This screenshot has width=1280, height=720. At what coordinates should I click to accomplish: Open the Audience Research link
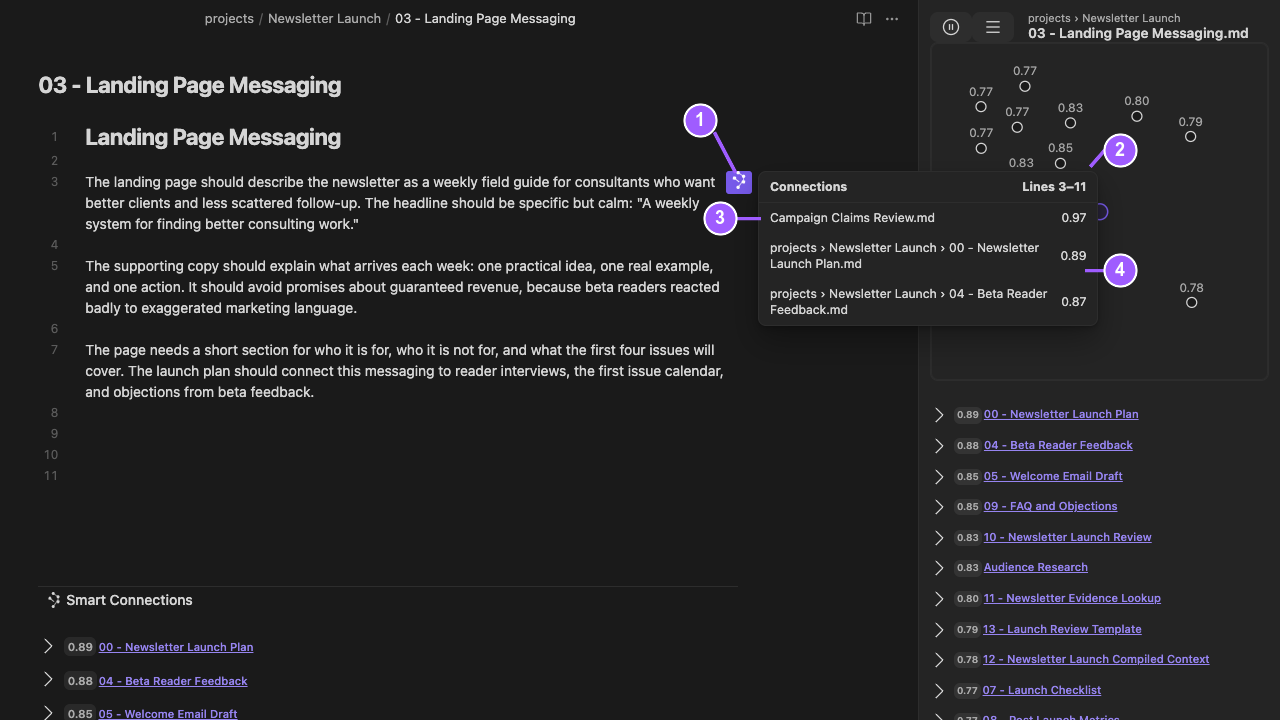1035,567
